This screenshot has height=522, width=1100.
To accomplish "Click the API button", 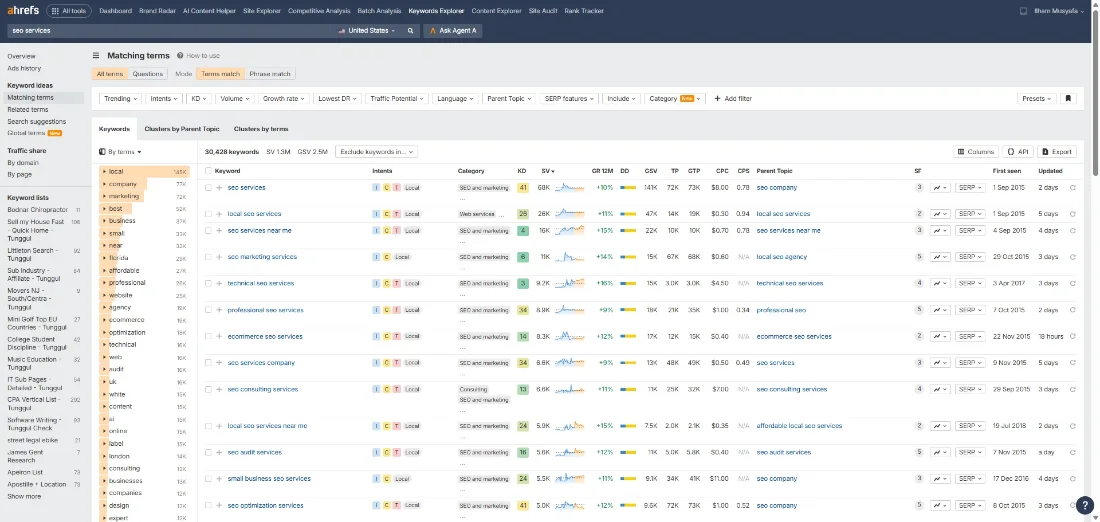I will click(1018, 152).
